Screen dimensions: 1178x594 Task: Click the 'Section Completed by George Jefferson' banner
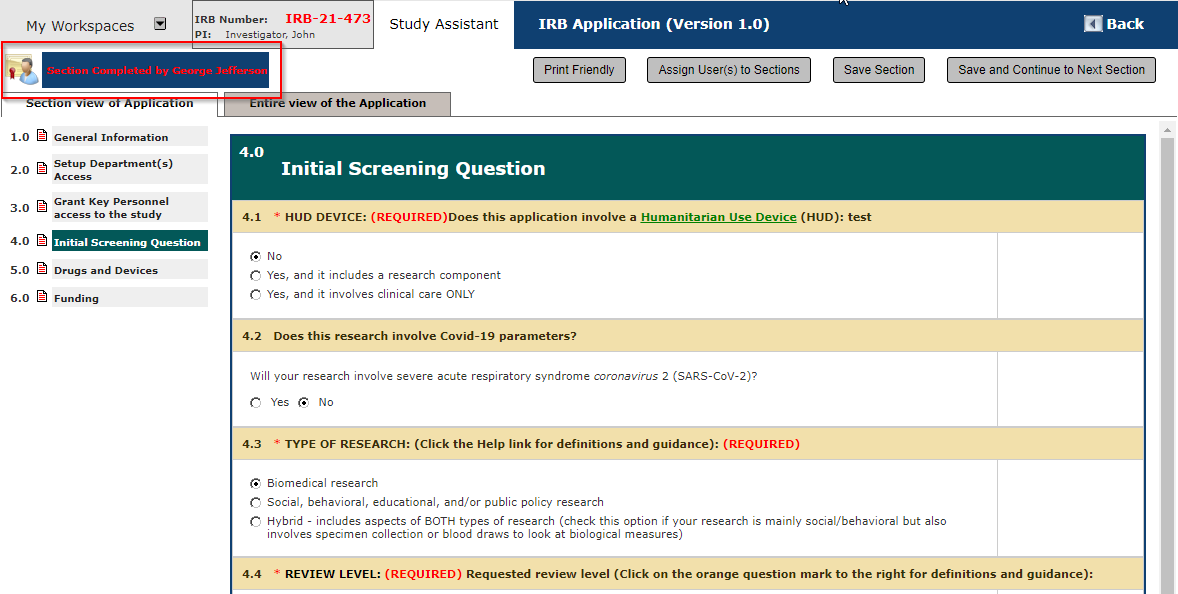(x=156, y=71)
